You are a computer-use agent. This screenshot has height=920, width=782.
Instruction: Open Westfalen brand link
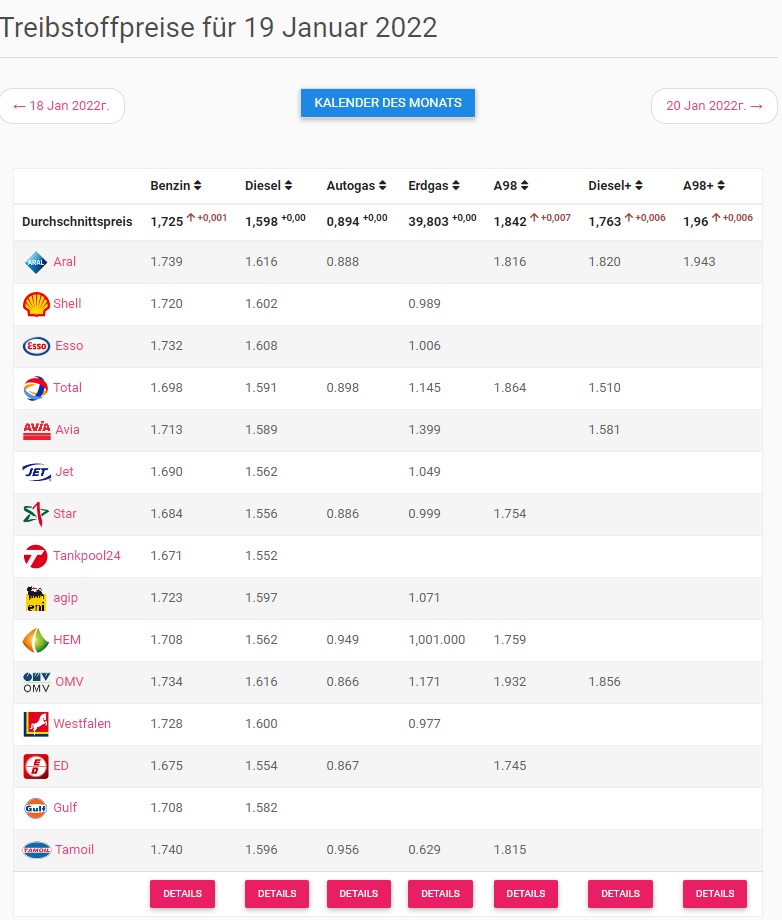(x=82, y=723)
